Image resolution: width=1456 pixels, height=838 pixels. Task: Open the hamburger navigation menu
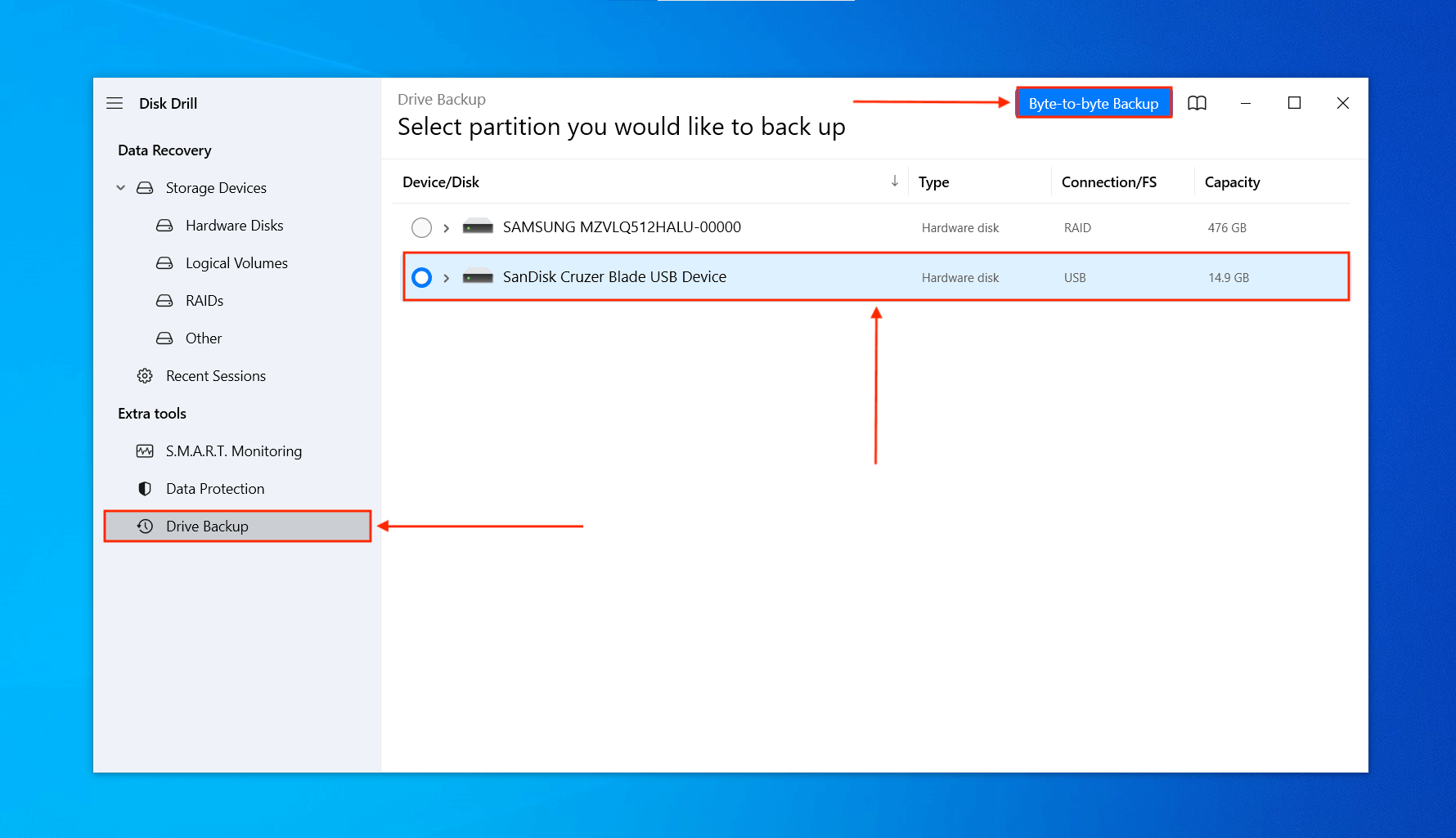115,103
